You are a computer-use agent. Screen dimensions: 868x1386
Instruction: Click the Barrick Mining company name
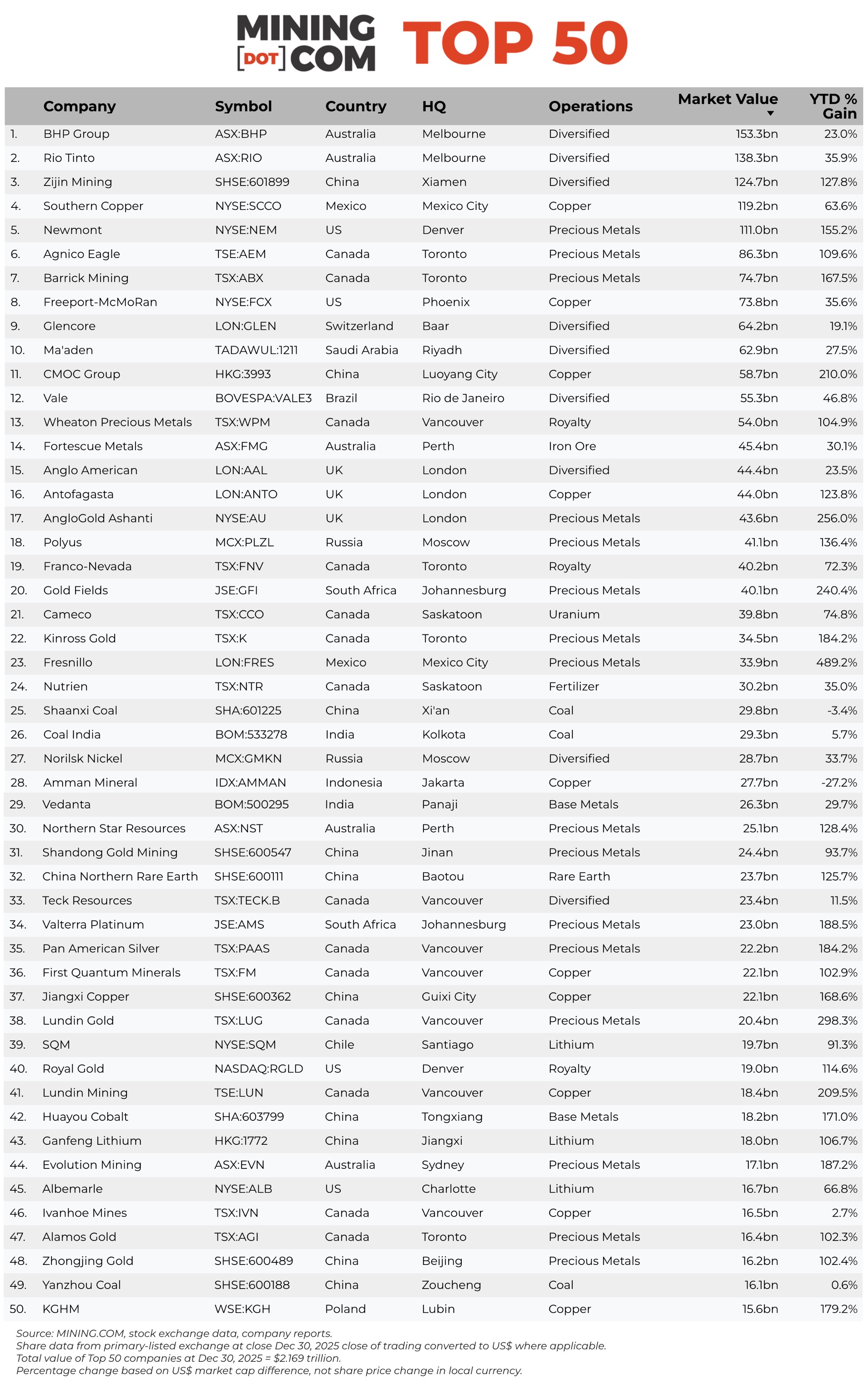click(86, 278)
